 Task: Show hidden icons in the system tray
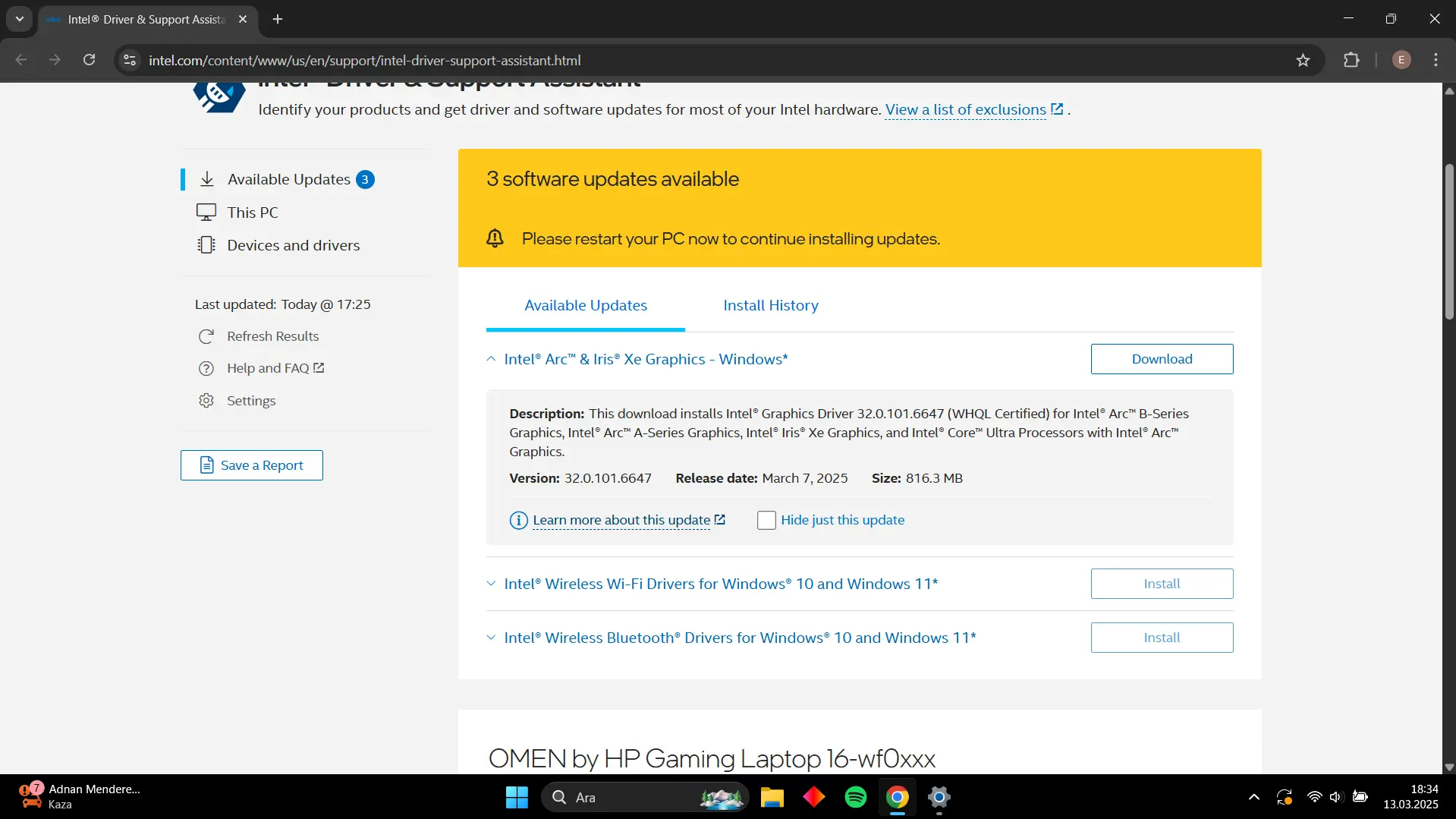click(x=1253, y=797)
